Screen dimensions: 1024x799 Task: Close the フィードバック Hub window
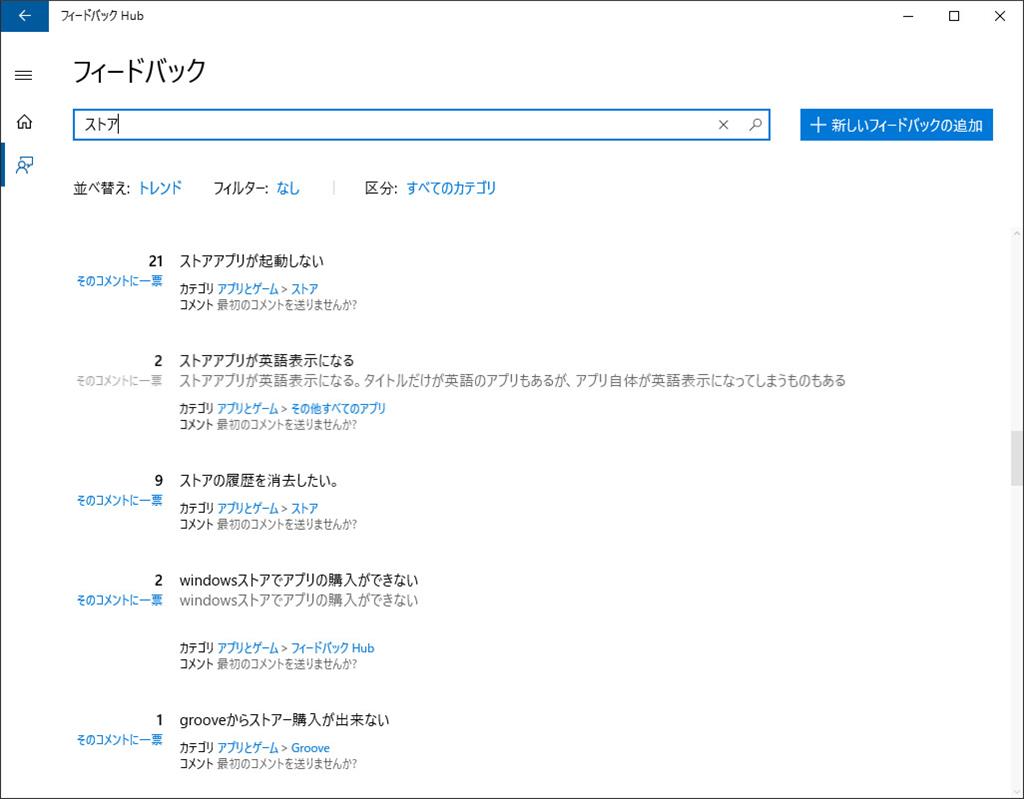1000,16
